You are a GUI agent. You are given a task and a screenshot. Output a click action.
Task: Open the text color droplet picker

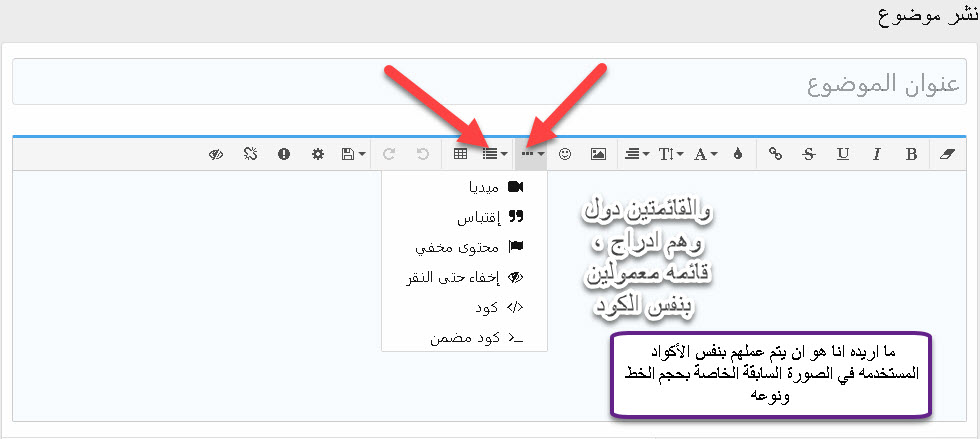point(739,154)
